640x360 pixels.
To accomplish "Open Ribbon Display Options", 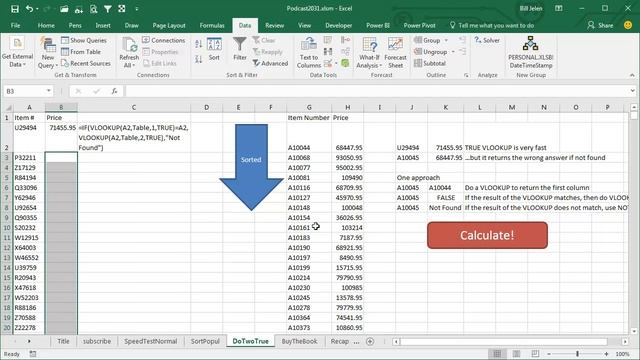I will click(x=559, y=9).
